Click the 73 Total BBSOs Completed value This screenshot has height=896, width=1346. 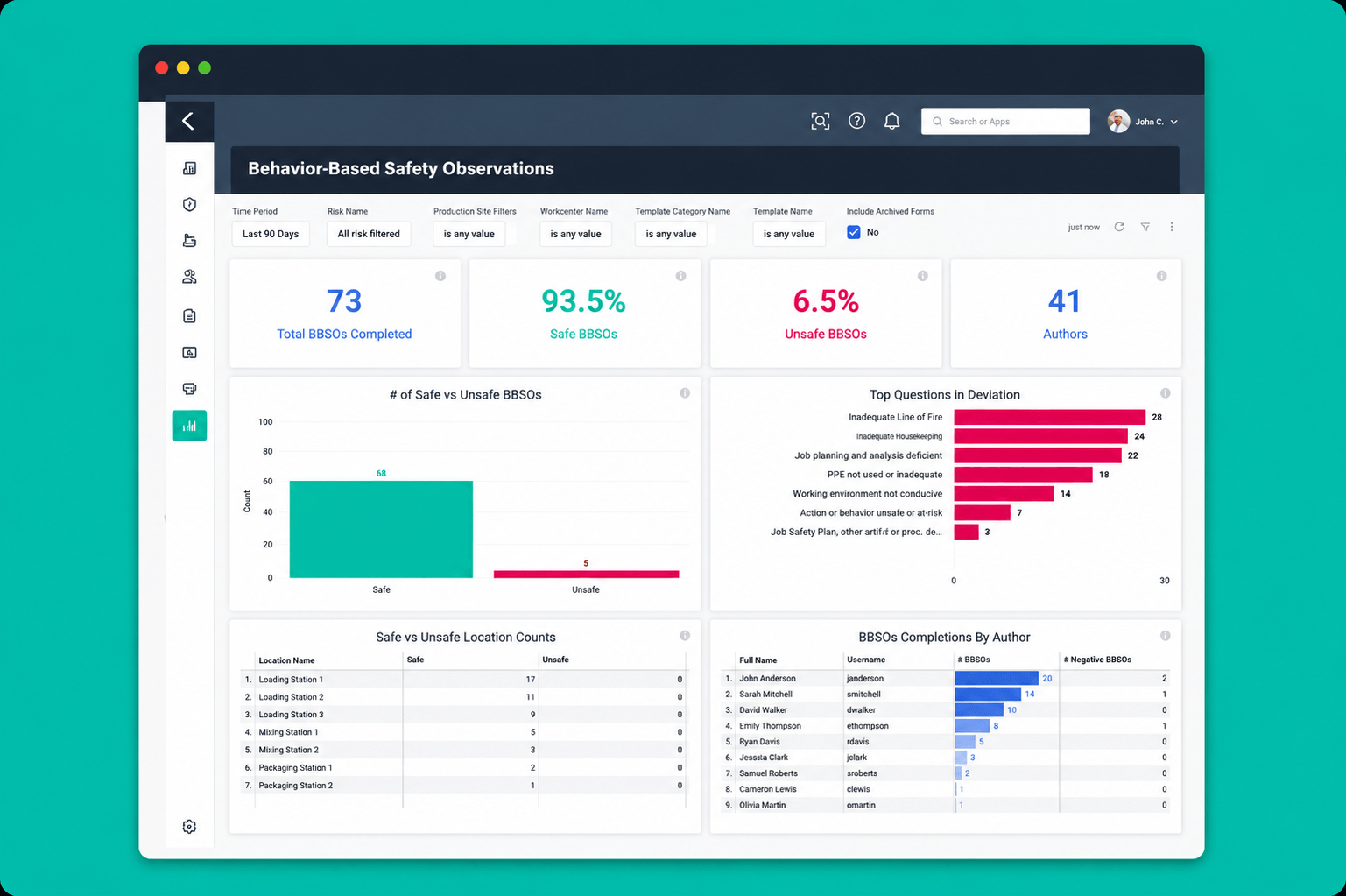[x=344, y=301]
